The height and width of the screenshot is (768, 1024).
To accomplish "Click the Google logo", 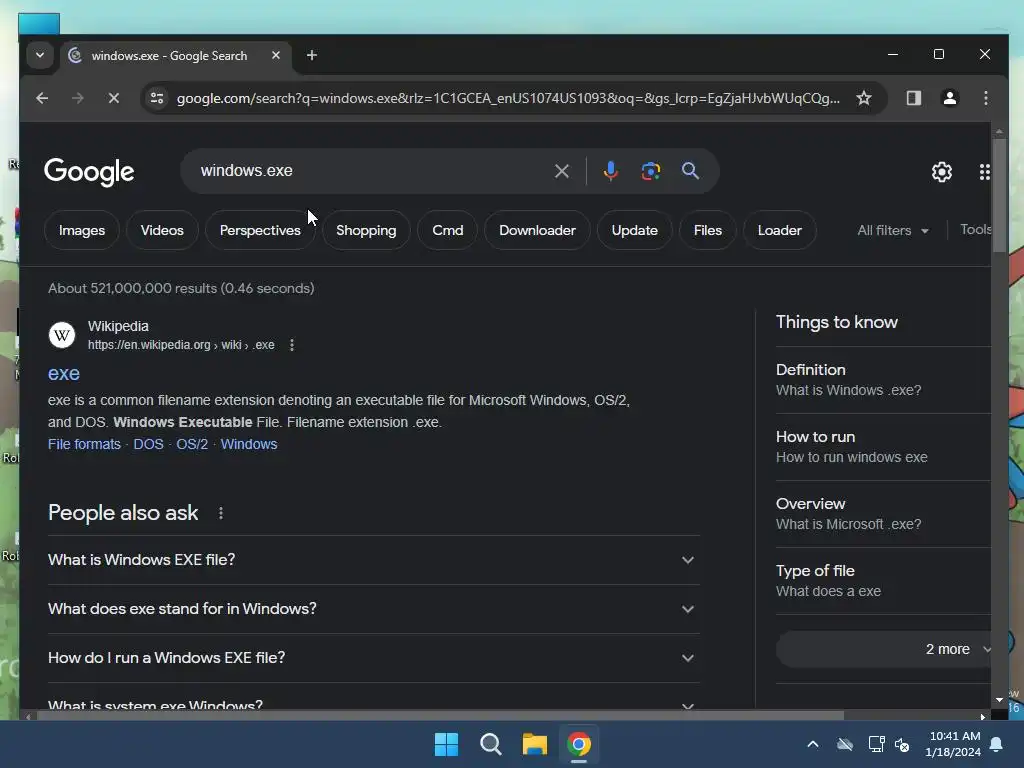I will 89,172.
